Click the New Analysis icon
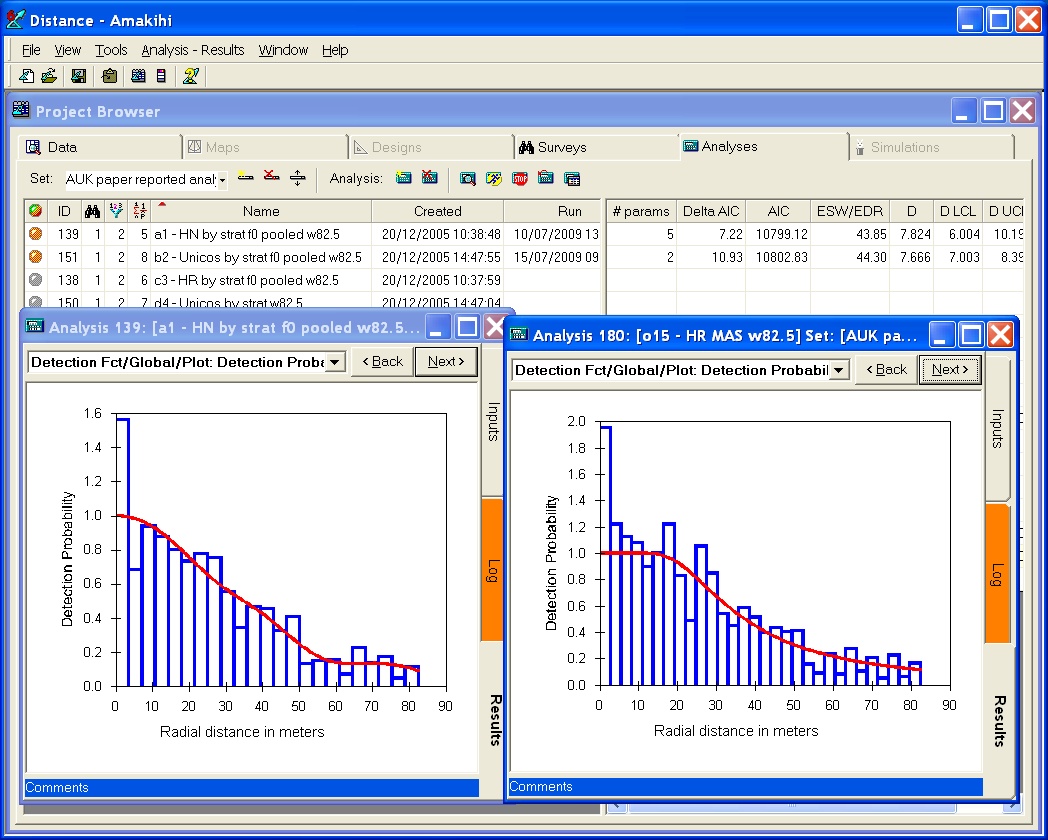This screenshot has width=1048, height=840. point(403,178)
